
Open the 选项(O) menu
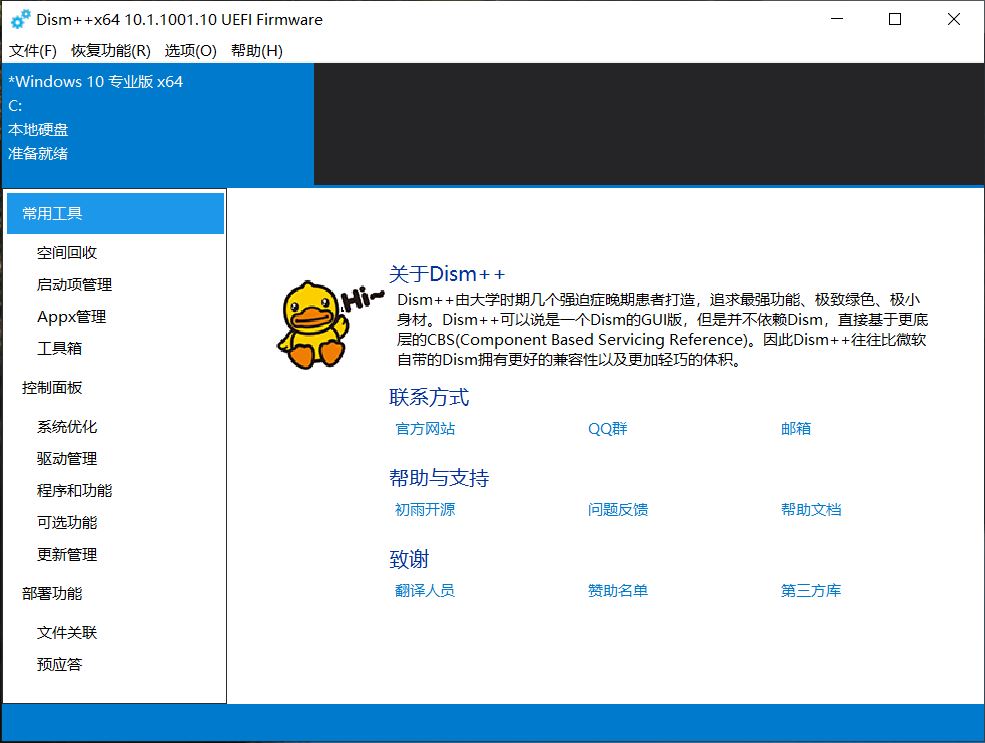point(190,51)
